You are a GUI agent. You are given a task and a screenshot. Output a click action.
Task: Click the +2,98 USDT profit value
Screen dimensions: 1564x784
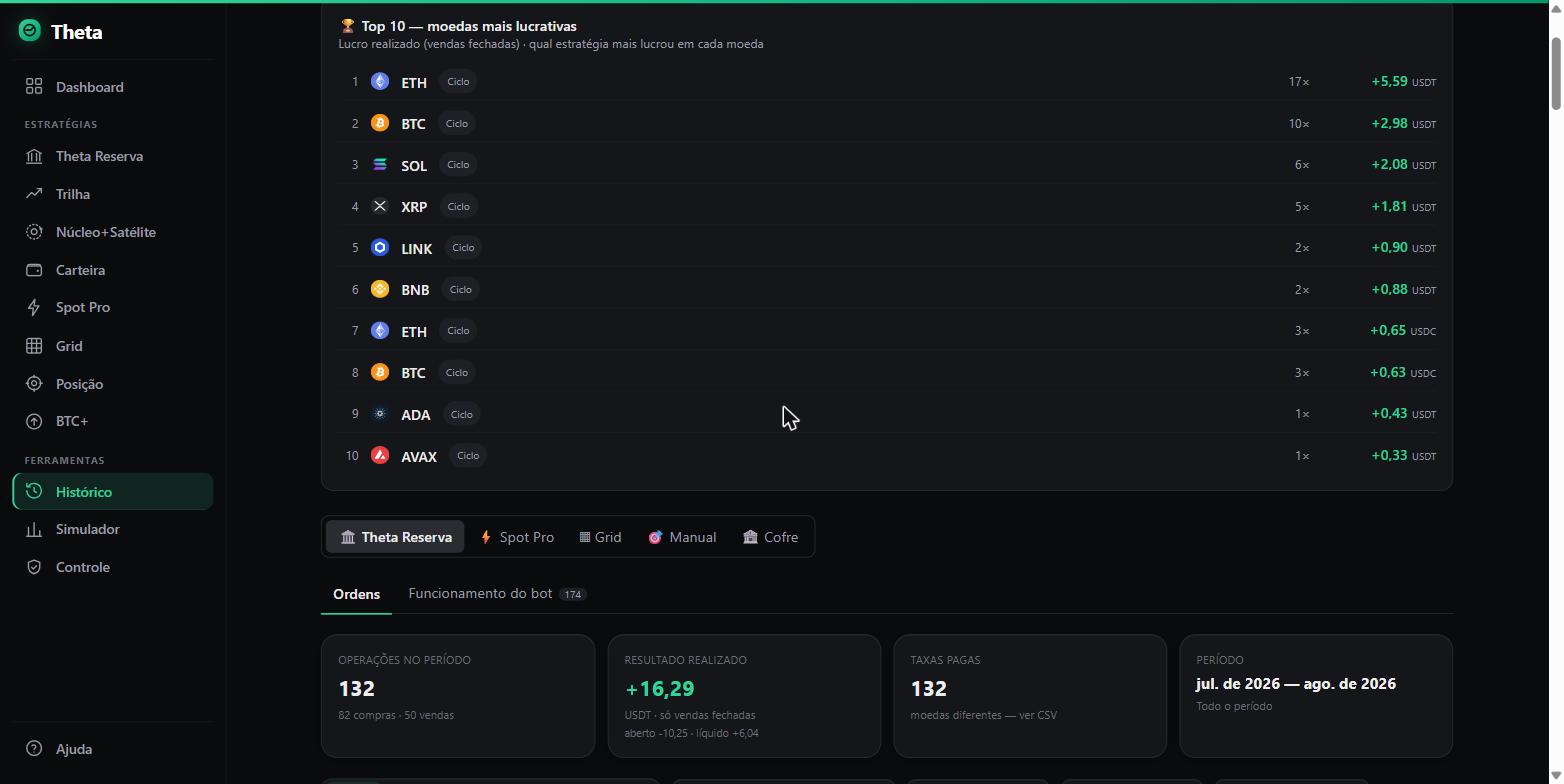click(x=1403, y=123)
